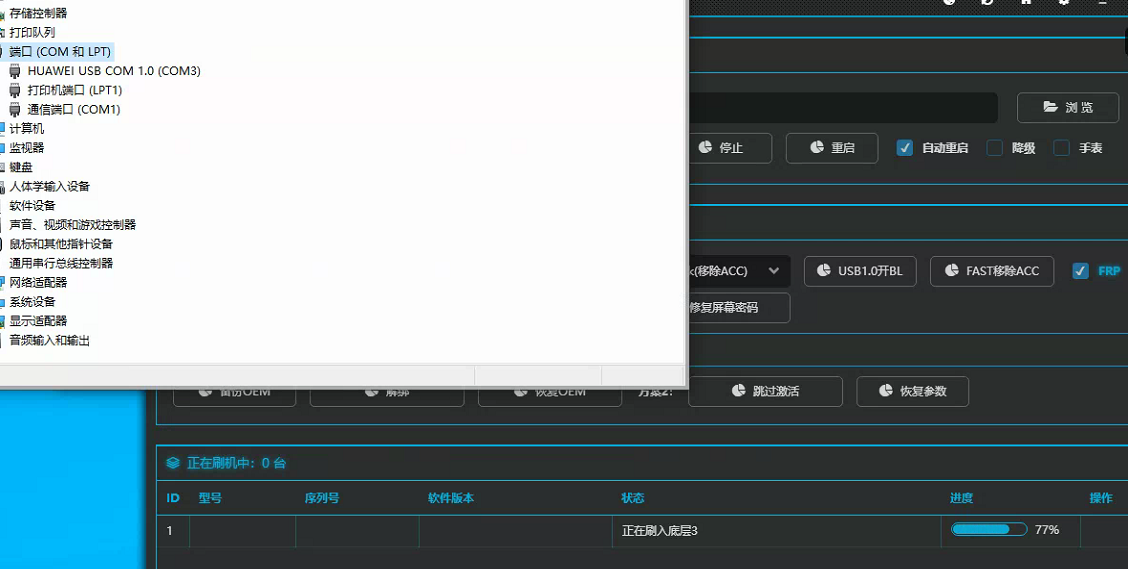This screenshot has height=569, width=1128.
Task: Select 通信端口 (COM1) in Device Manager
Action: [73, 109]
